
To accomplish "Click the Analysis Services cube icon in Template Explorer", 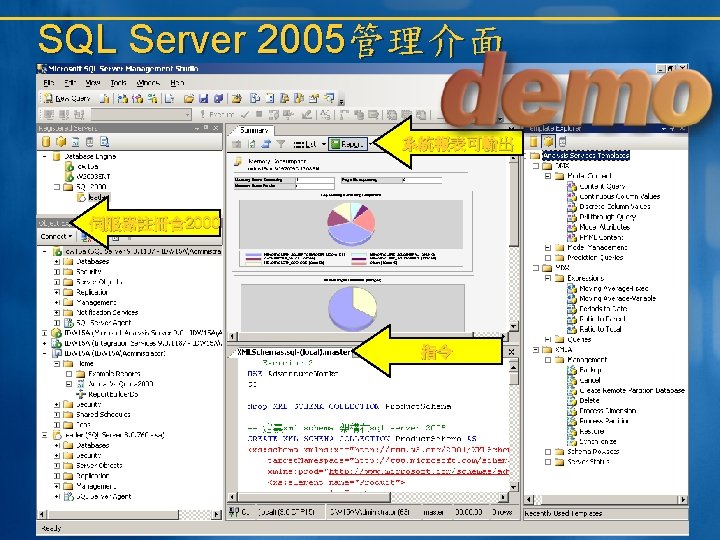I will pyautogui.click(x=548, y=141).
